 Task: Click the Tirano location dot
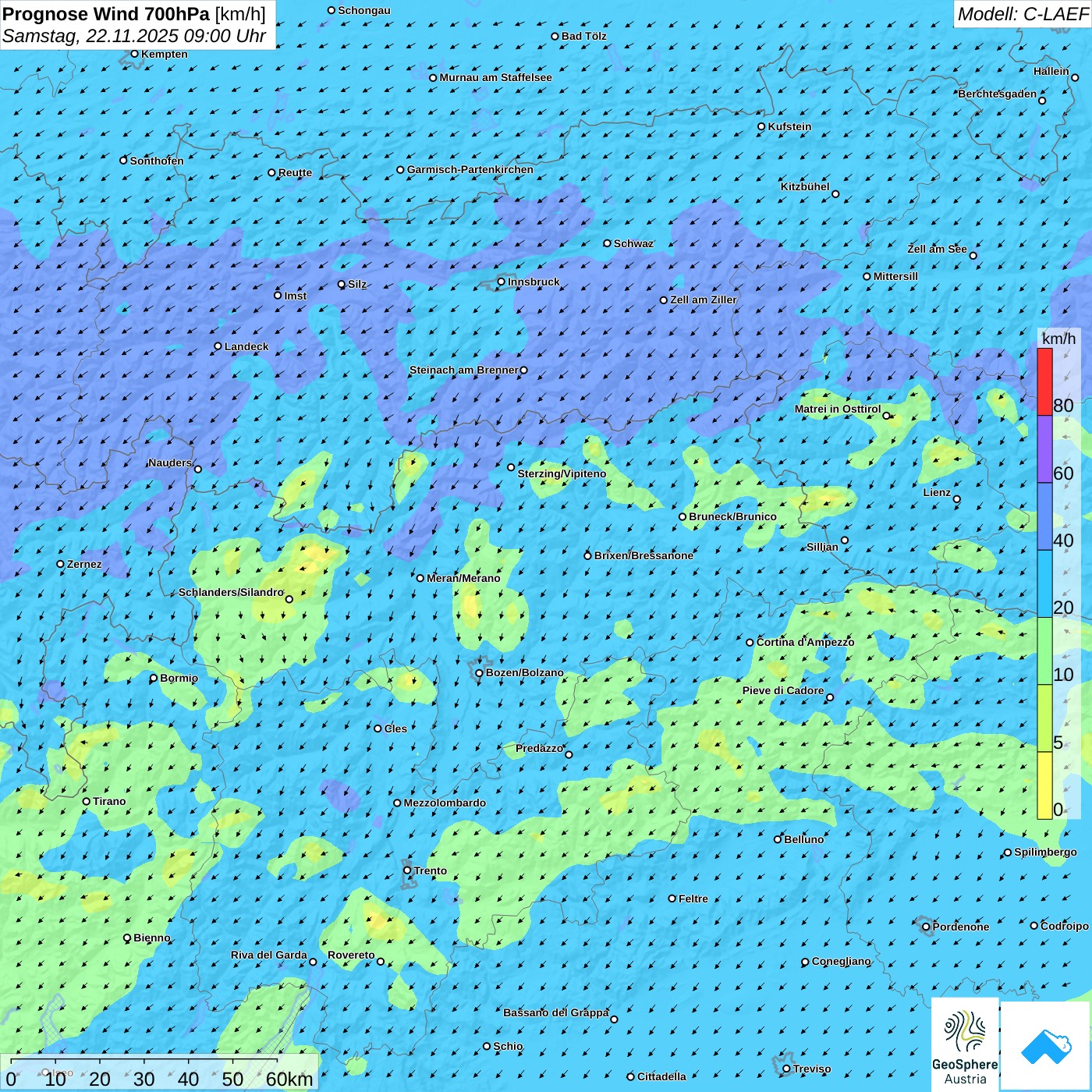pyautogui.click(x=87, y=801)
